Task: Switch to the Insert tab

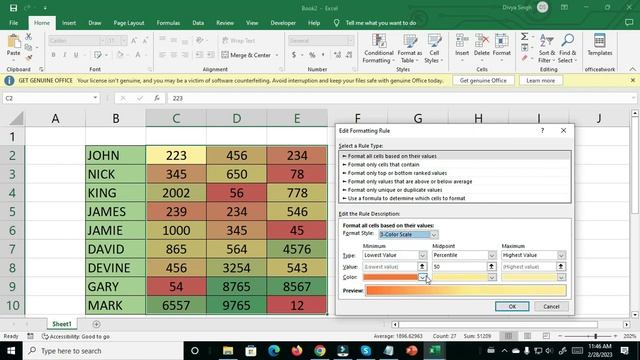Action: click(69, 23)
